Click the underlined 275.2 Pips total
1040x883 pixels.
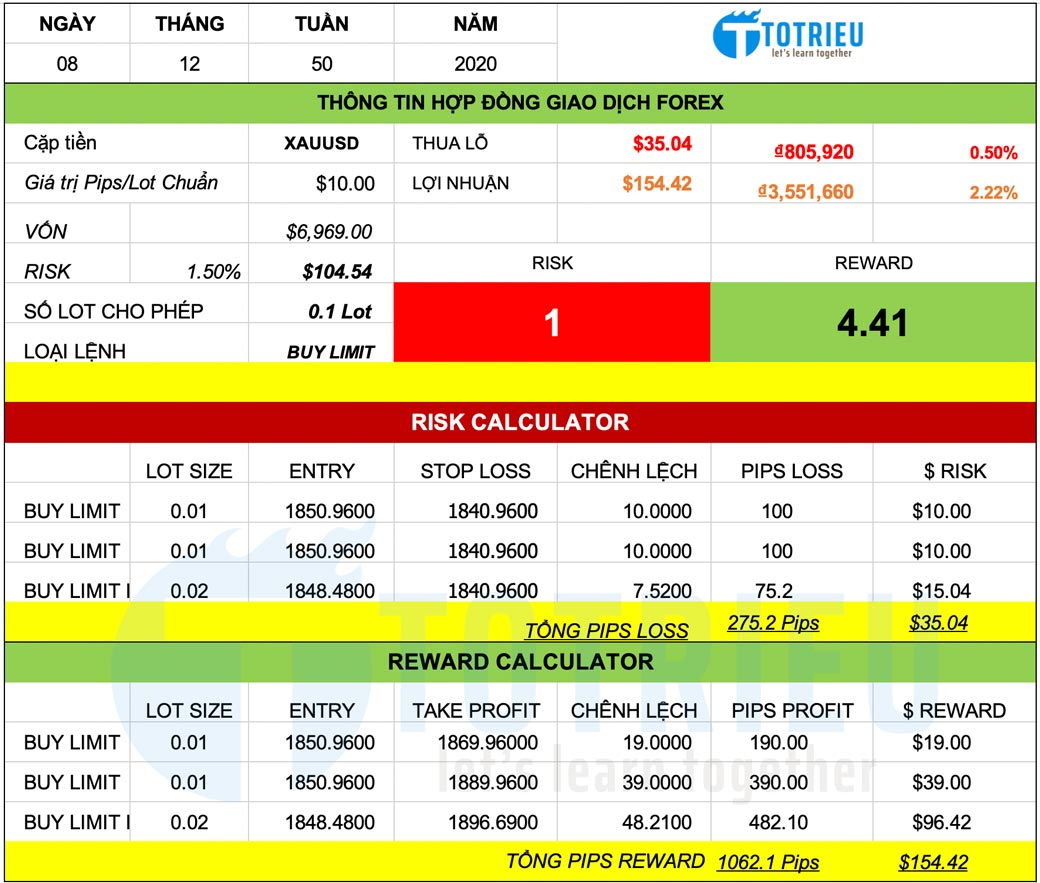773,623
